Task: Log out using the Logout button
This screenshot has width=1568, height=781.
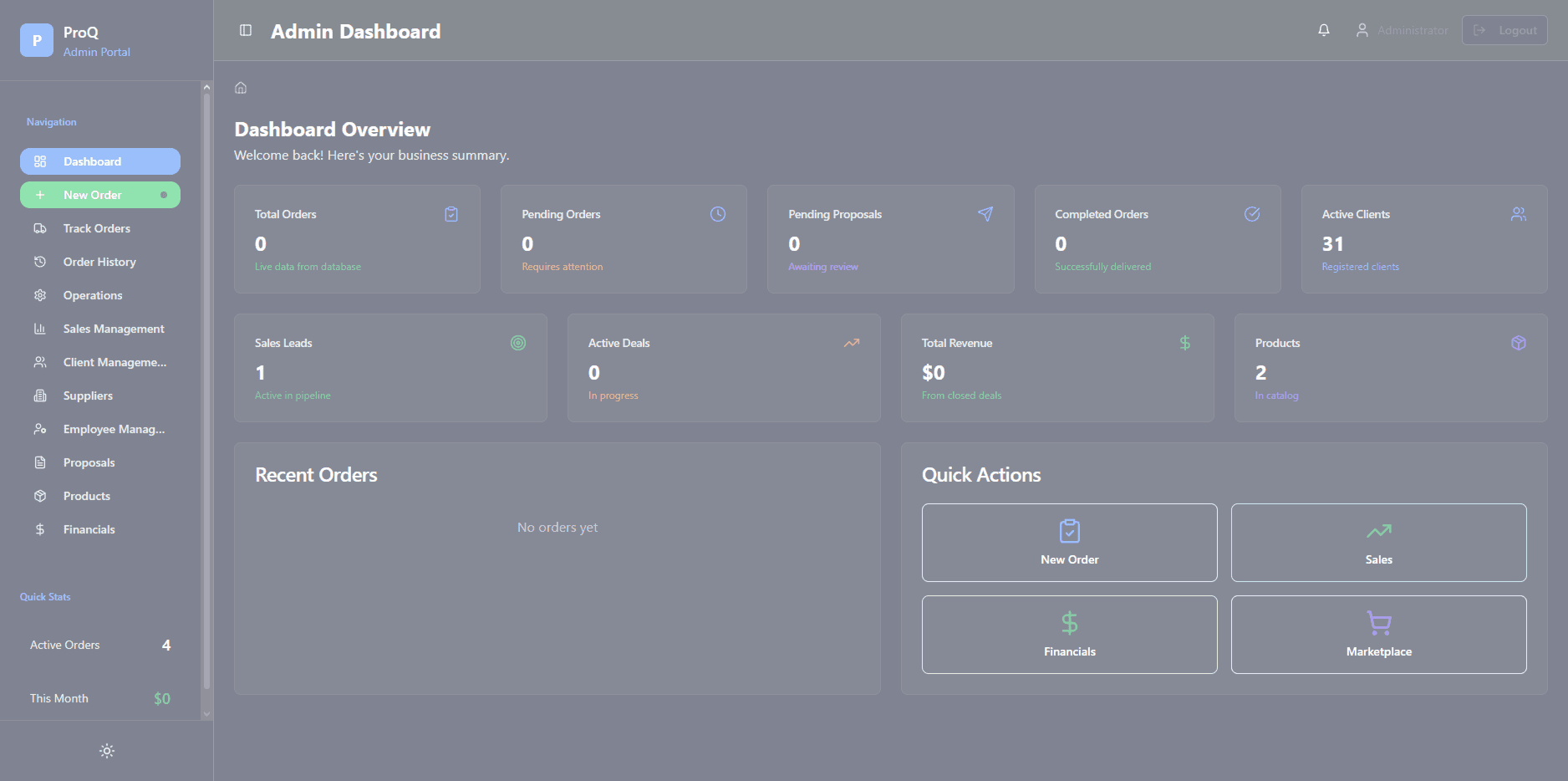Action: click(1504, 30)
